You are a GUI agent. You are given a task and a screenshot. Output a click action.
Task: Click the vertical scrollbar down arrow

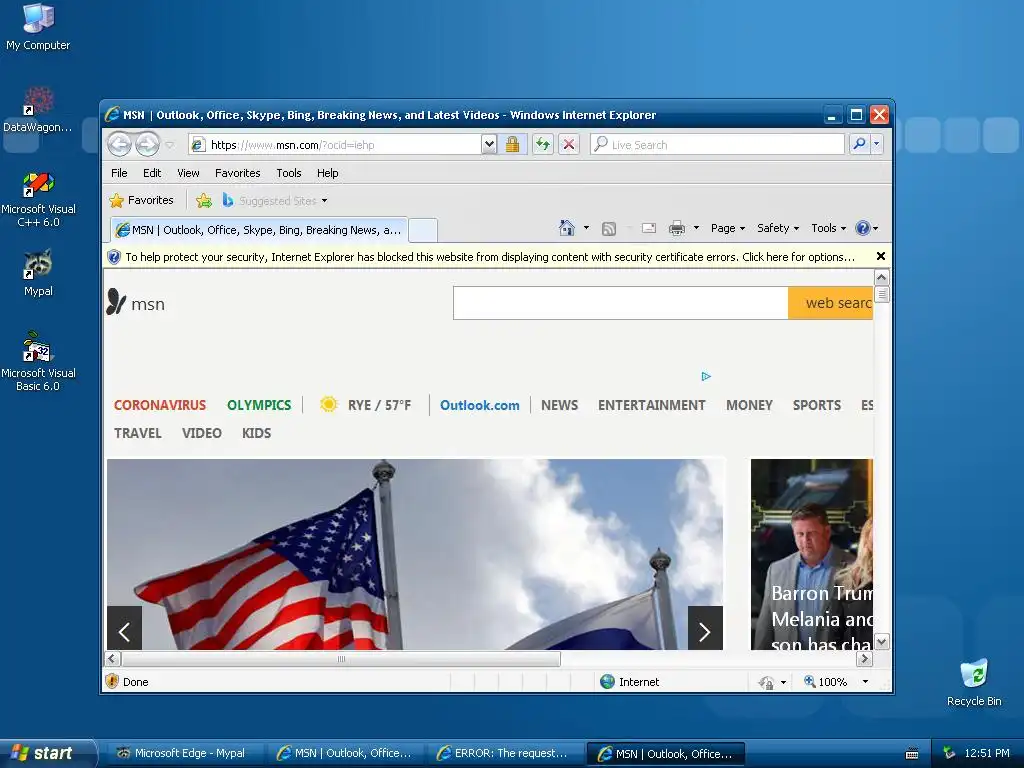[881, 641]
